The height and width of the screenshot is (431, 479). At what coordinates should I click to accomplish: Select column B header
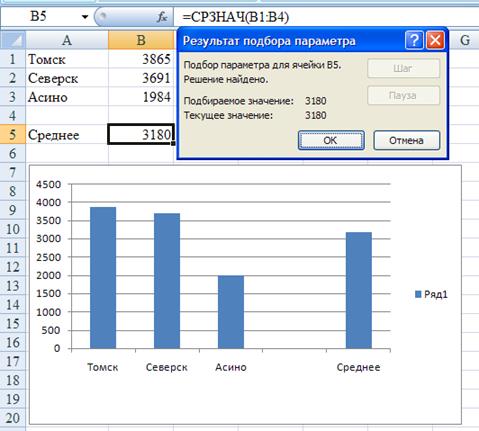141,40
